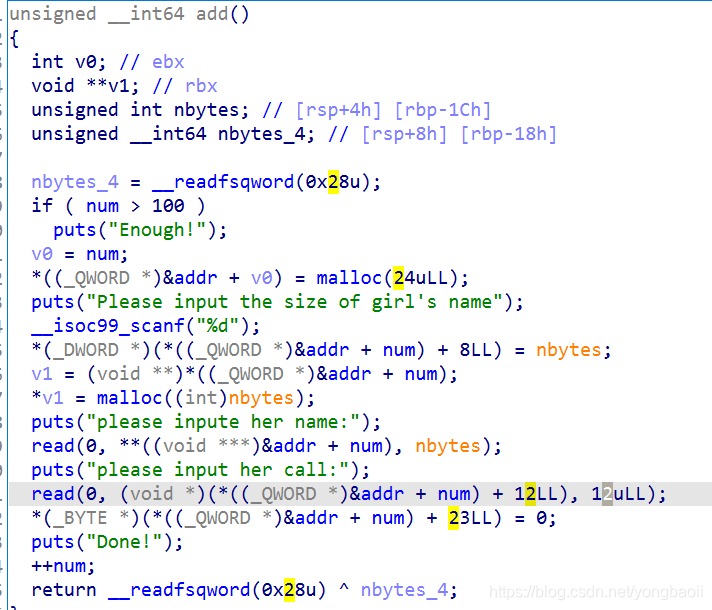Click the ebx register comment
The width and height of the screenshot is (712, 610).
click(x=168, y=62)
